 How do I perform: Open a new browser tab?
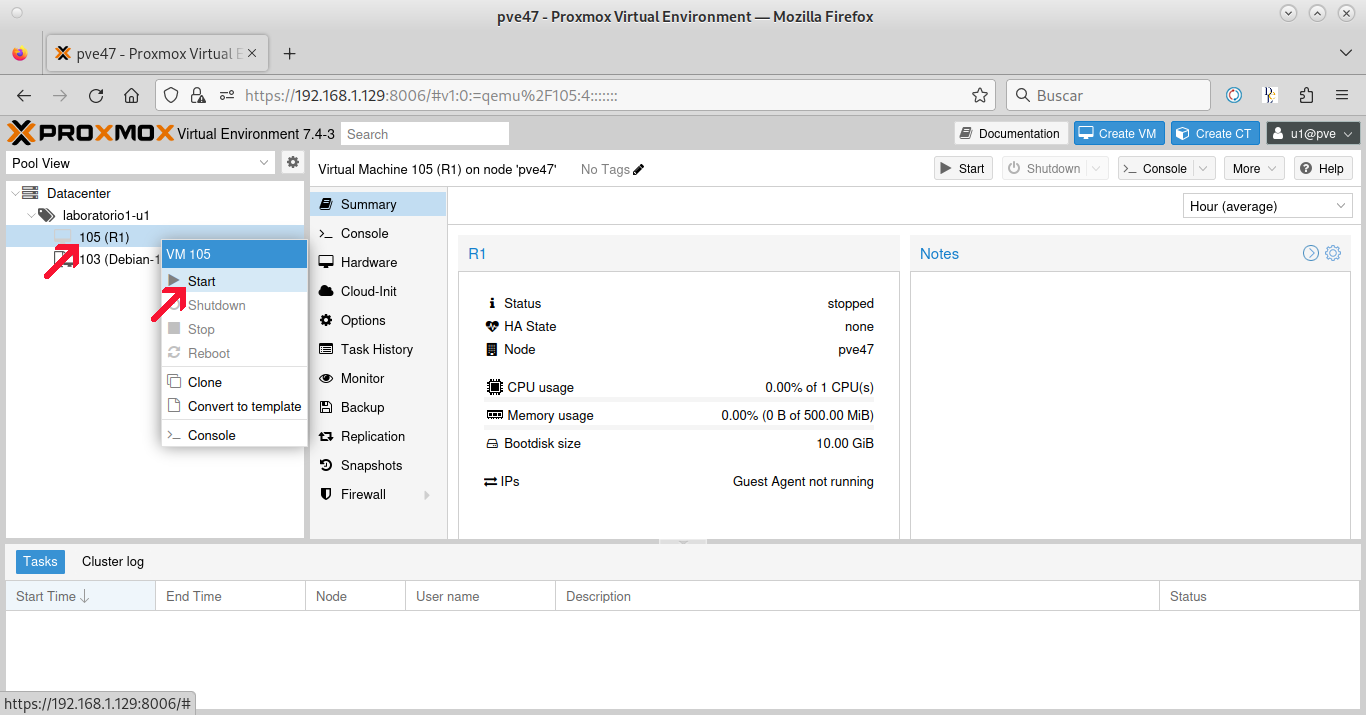[x=289, y=53]
